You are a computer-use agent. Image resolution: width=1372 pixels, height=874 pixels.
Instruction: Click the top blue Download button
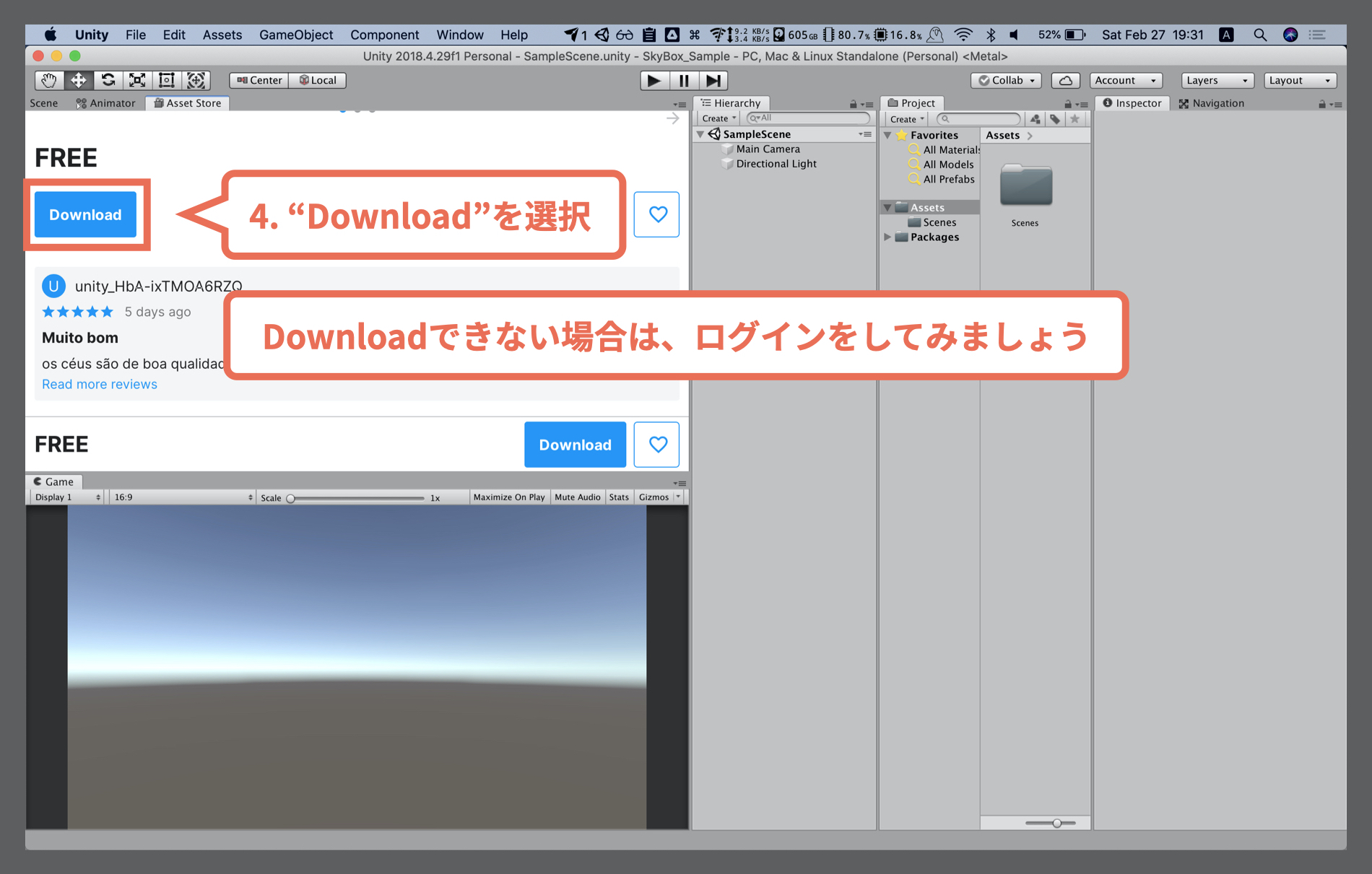click(85, 214)
